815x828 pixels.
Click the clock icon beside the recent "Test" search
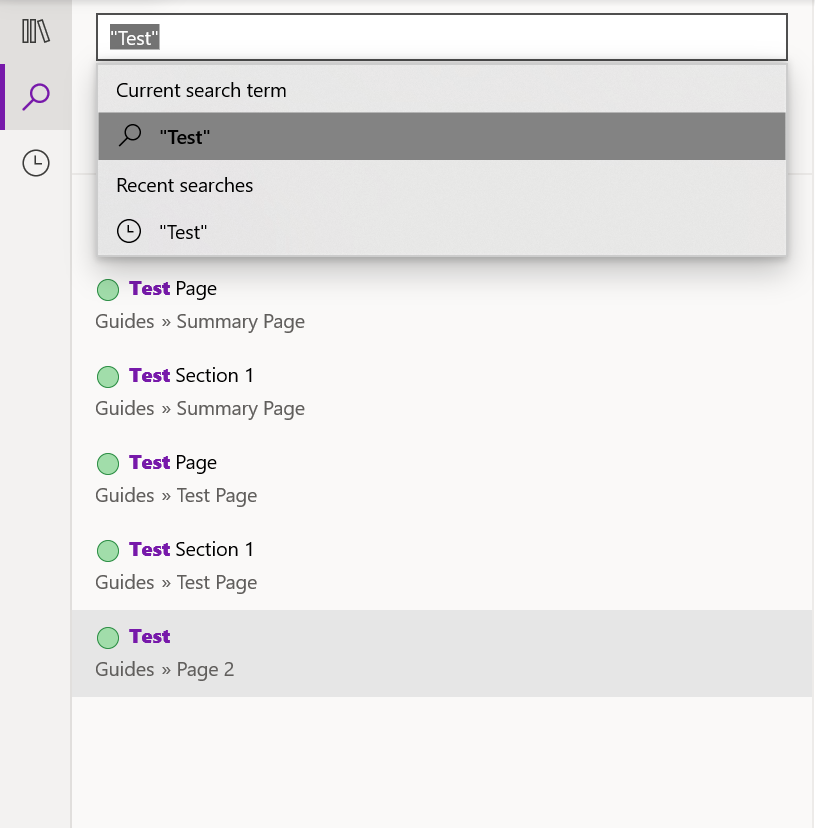click(129, 231)
